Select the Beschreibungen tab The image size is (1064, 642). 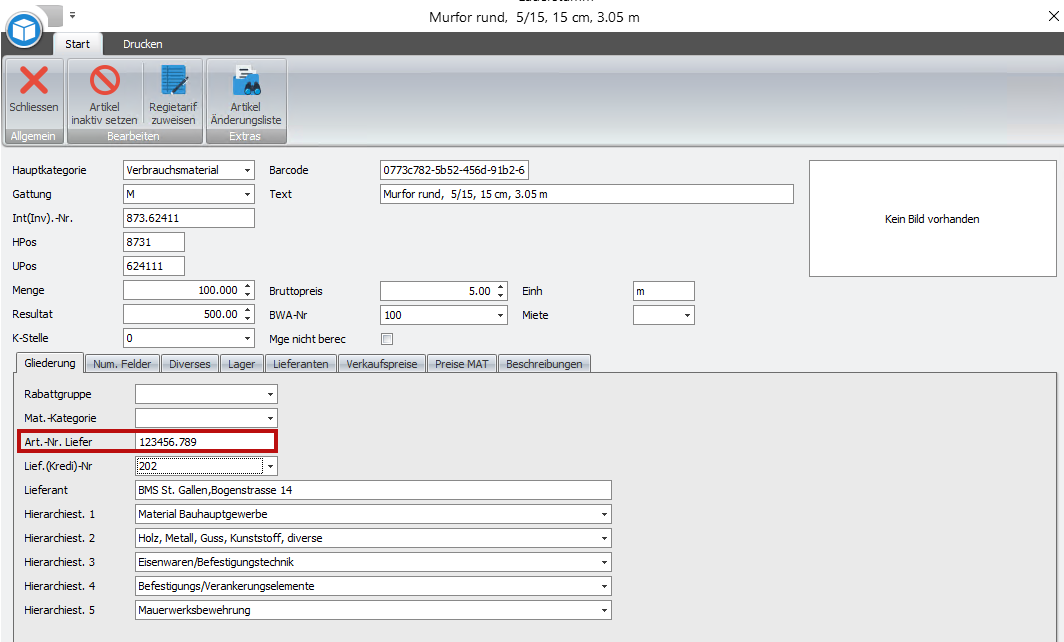(545, 364)
